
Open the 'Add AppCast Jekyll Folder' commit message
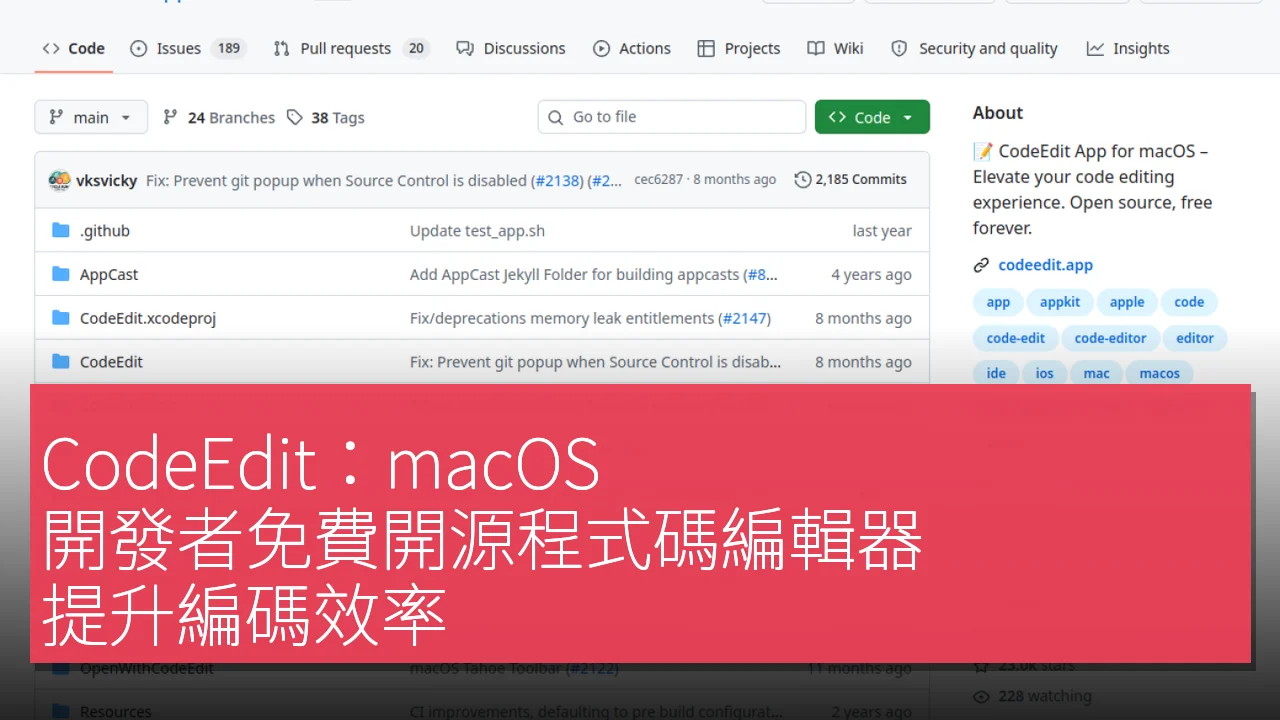pyautogui.click(x=575, y=274)
